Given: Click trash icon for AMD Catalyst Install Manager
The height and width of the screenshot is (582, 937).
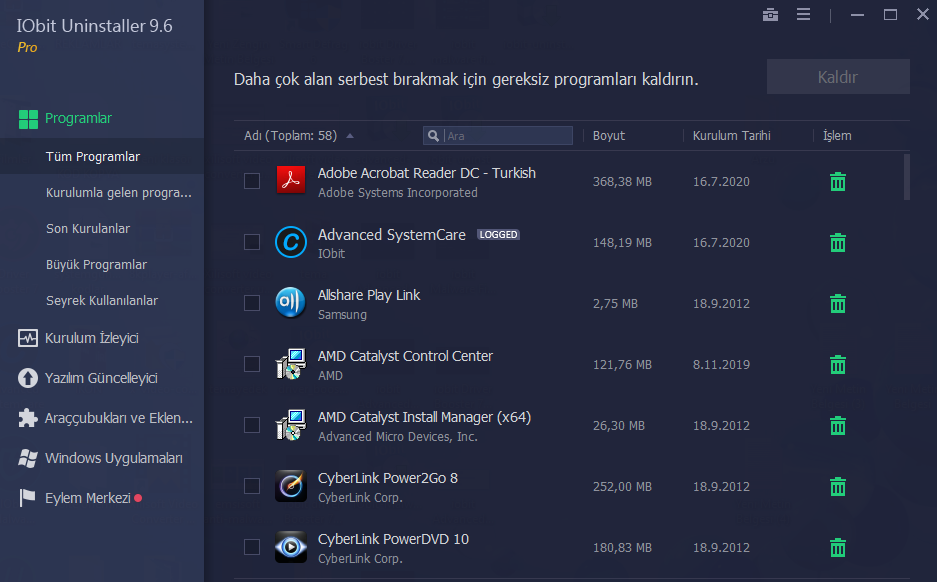Looking at the screenshot, I should point(838,425).
